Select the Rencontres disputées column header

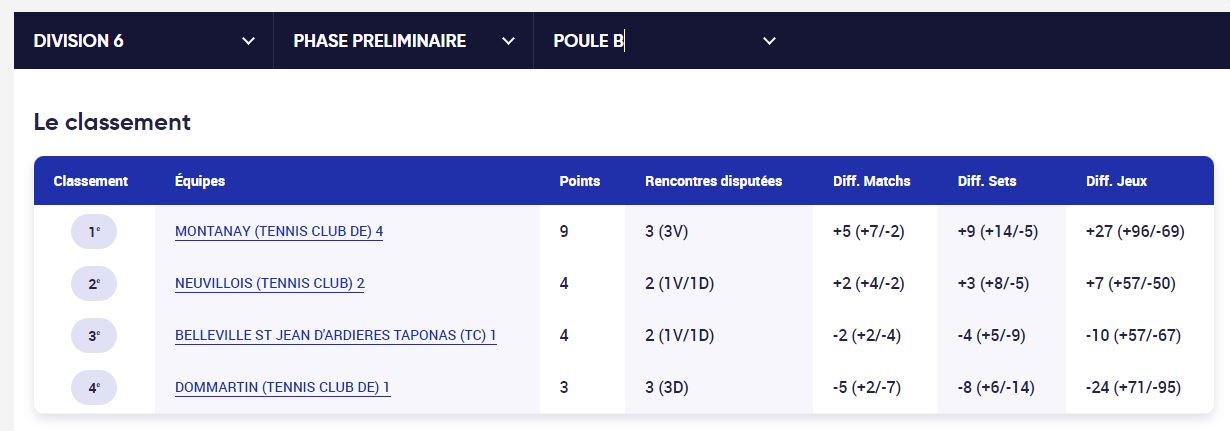tap(714, 181)
